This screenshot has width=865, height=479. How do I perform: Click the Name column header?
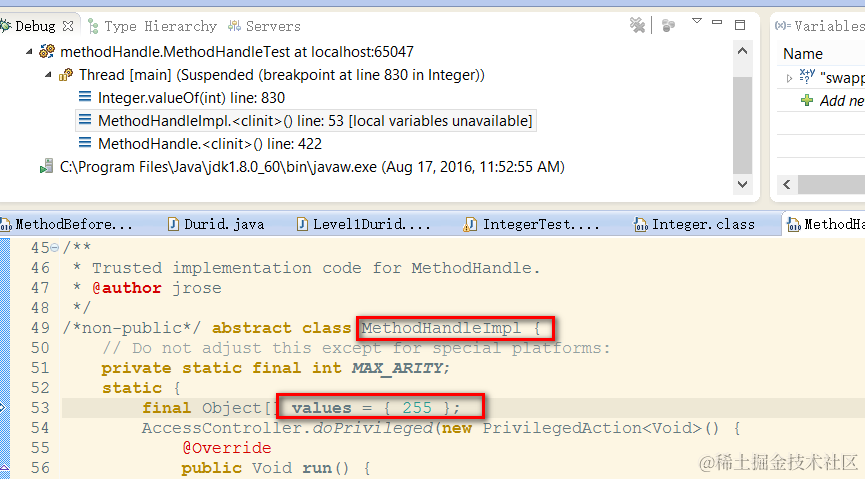[803, 54]
